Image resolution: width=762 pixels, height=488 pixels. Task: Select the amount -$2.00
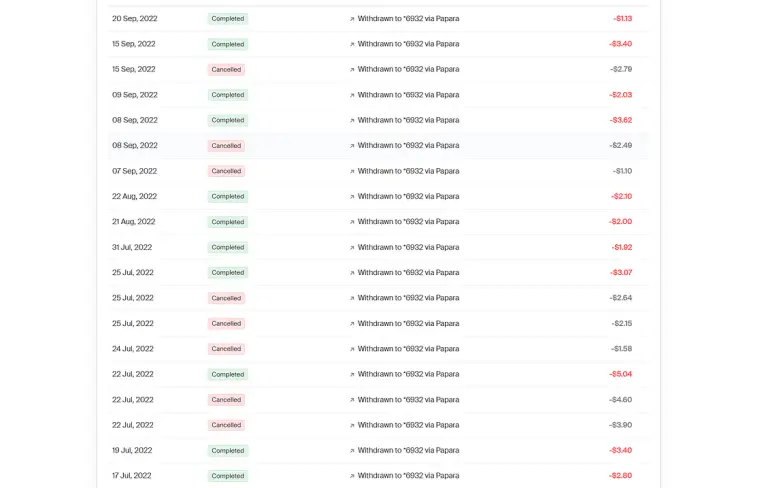click(x=621, y=222)
